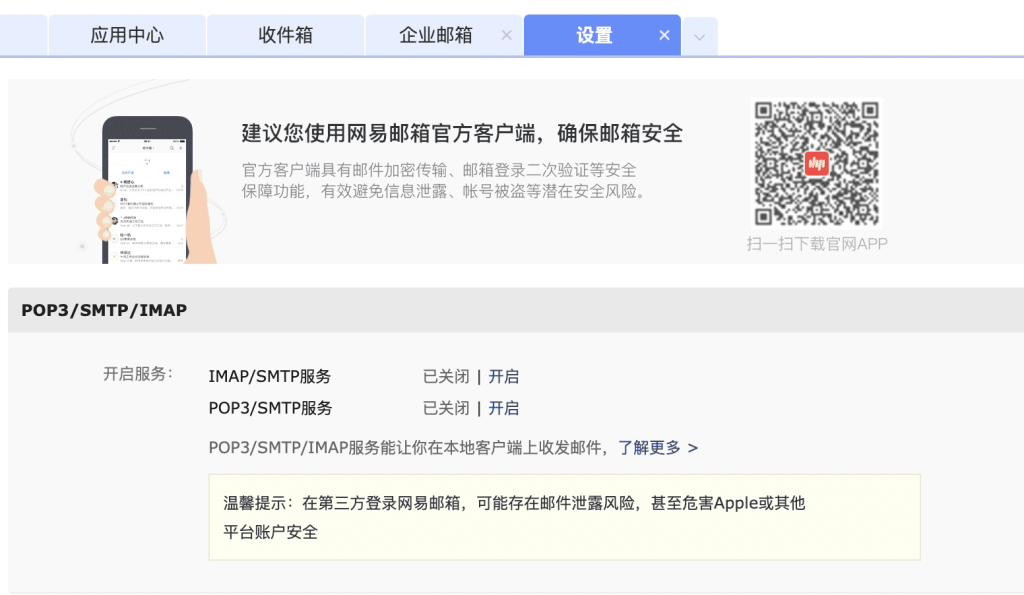Image resolution: width=1024 pixels, height=595 pixels.
Task: Click the banner headline 建议您使用网易邮箱官方客户端
Action: coord(462,133)
